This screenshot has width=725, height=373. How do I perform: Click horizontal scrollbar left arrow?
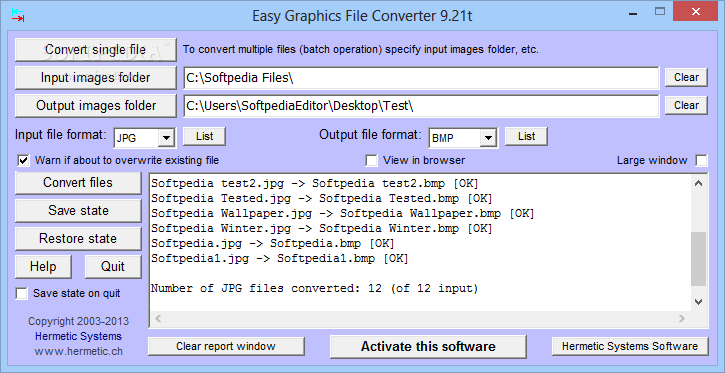pos(158,318)
